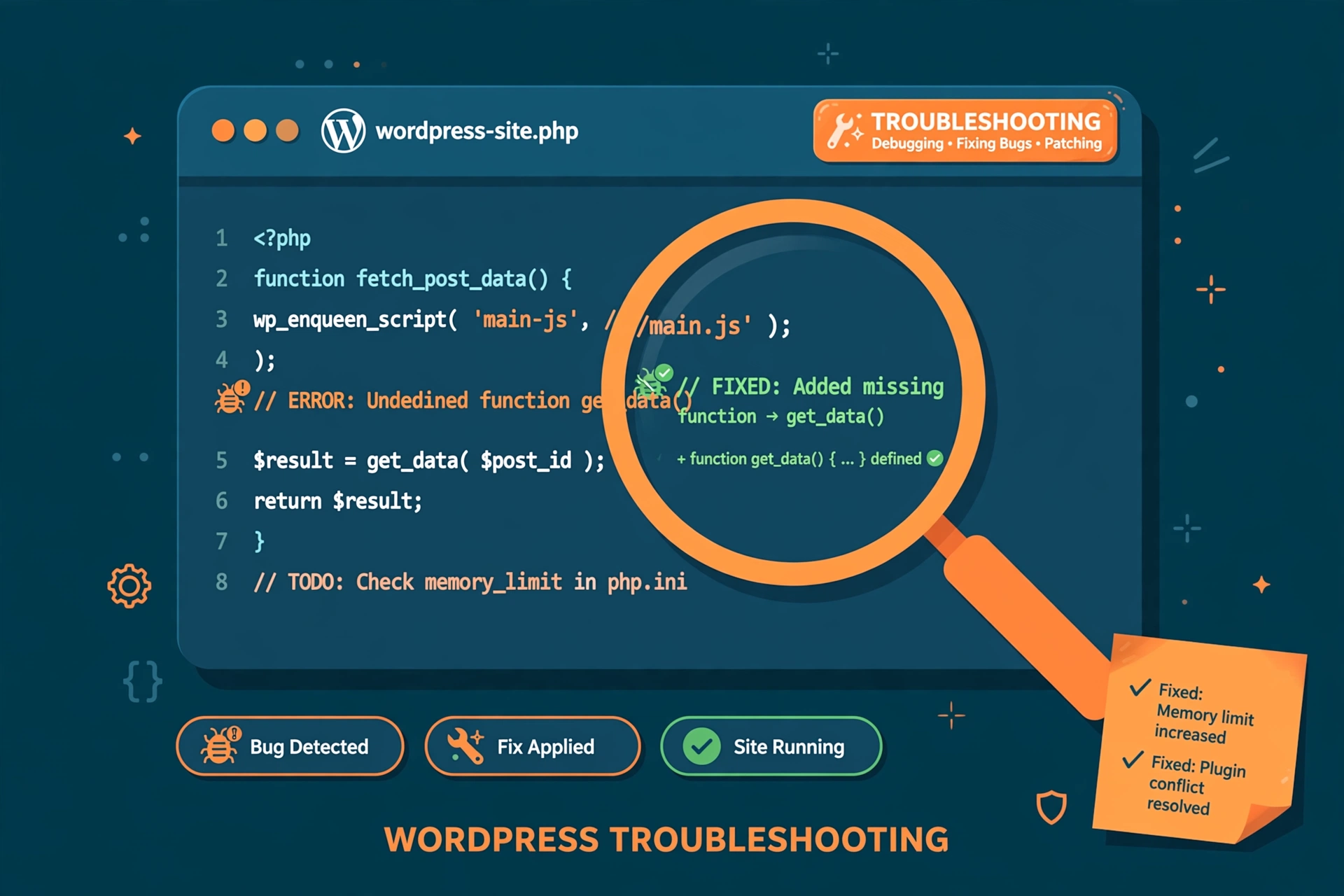Click the orange sticky note

pyautogui.click(x=1198, y=738)
